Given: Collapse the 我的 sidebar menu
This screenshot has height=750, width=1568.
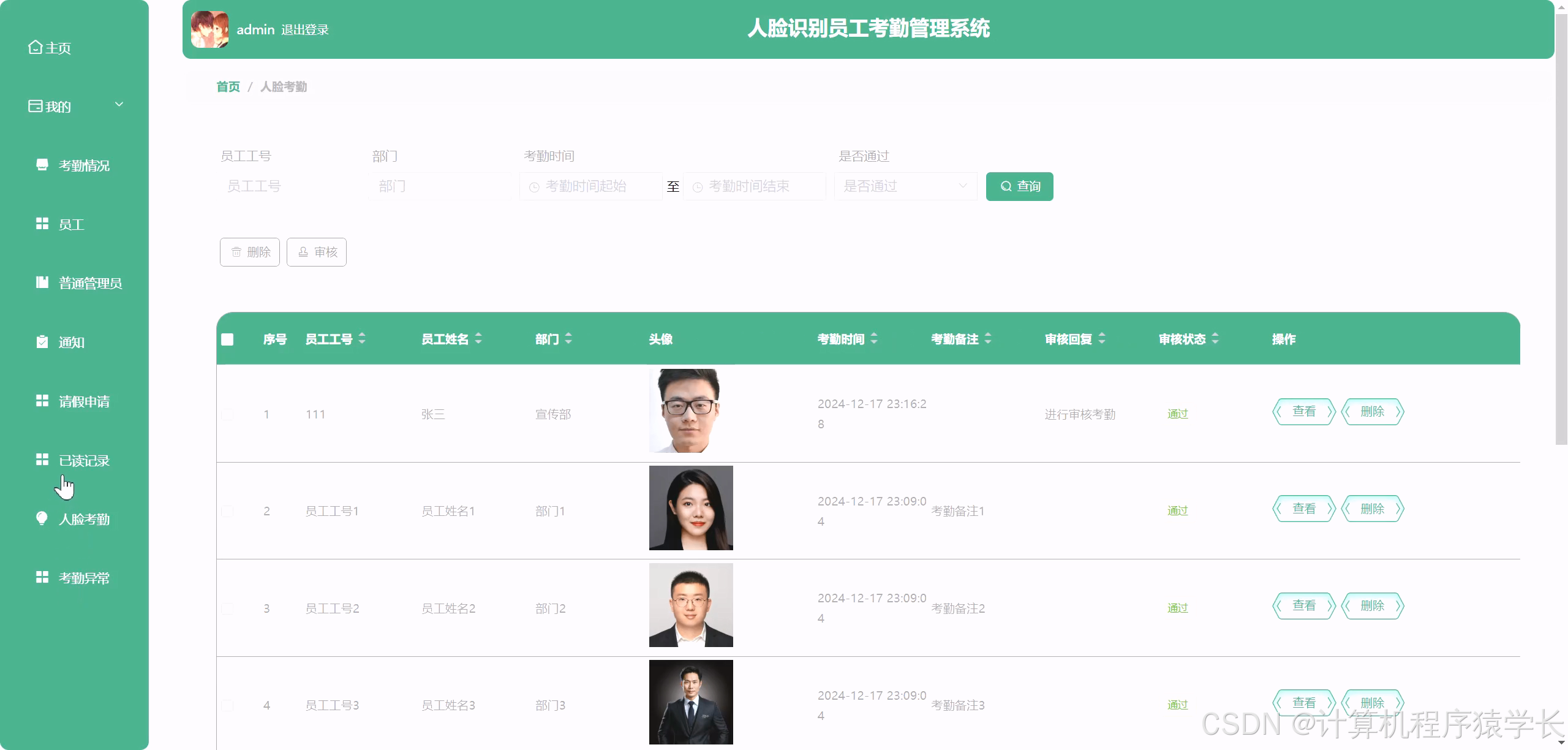Looking at the screenshot, I should coord(119,104).
